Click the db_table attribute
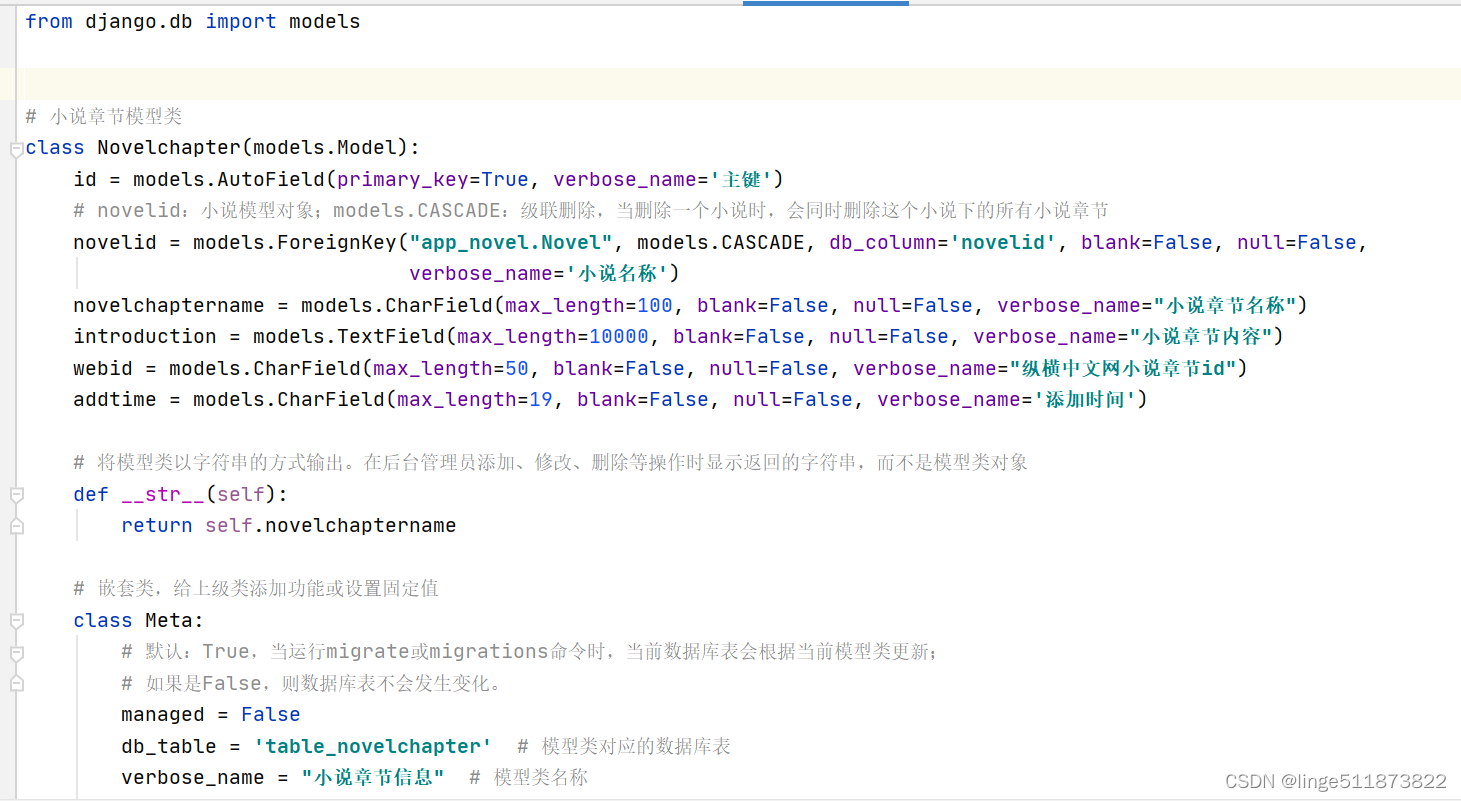Viewport: 1461px width, 801px height. click(x=169, y=746)
